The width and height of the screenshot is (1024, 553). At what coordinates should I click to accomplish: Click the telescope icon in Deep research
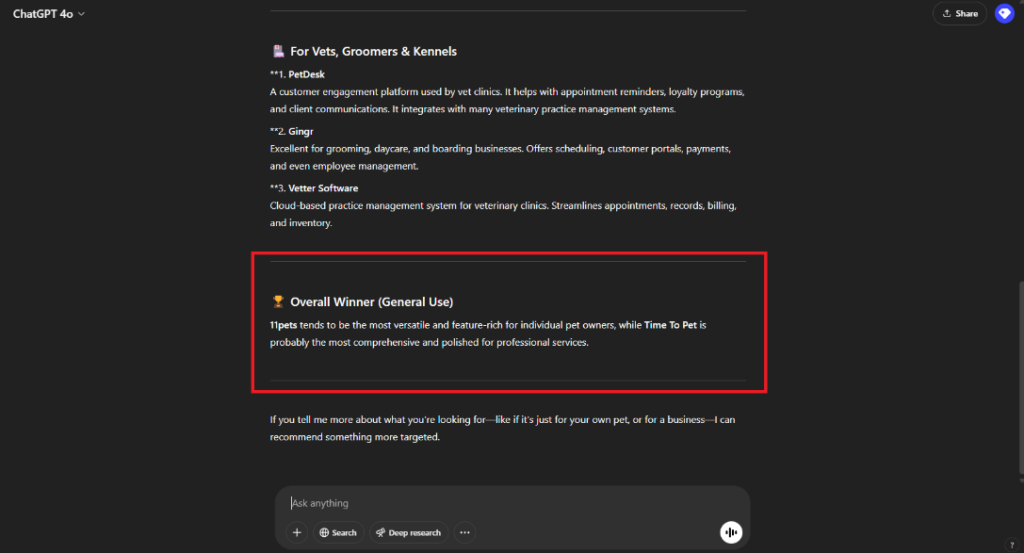tap(380, 533)
